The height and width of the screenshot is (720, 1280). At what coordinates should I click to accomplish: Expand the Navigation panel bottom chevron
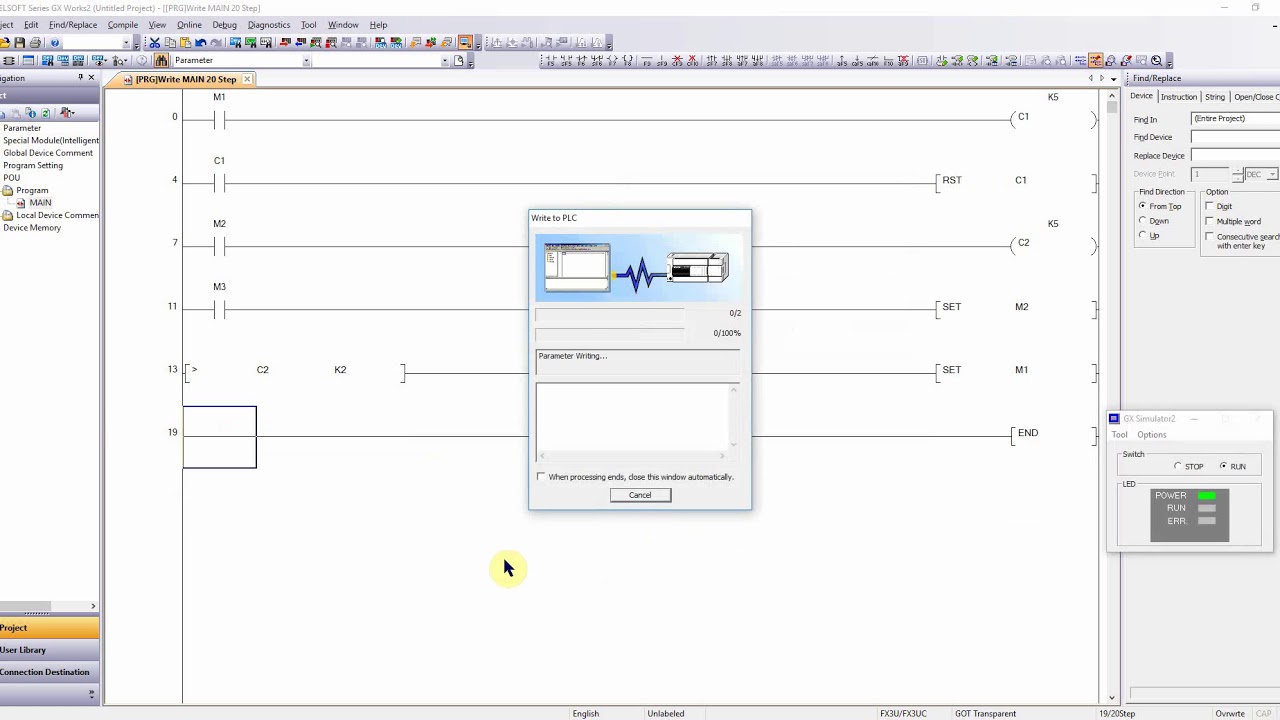pyautogui.click(x=91, y=693)
